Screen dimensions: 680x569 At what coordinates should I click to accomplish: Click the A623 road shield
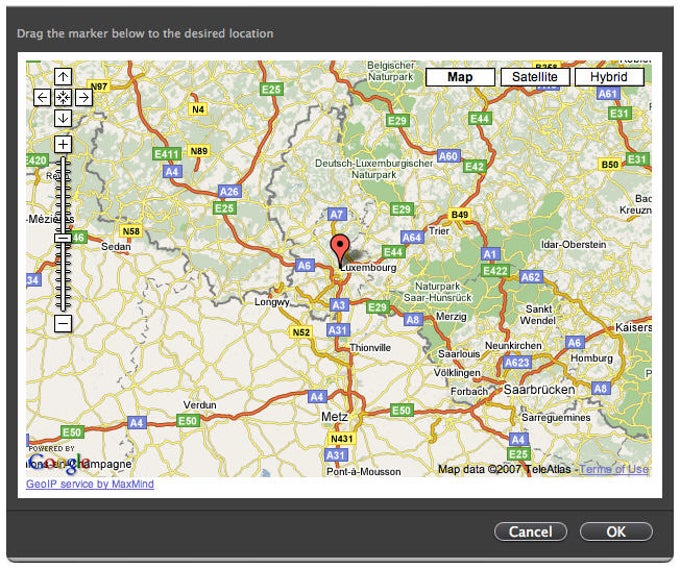(x=517, y=362)
